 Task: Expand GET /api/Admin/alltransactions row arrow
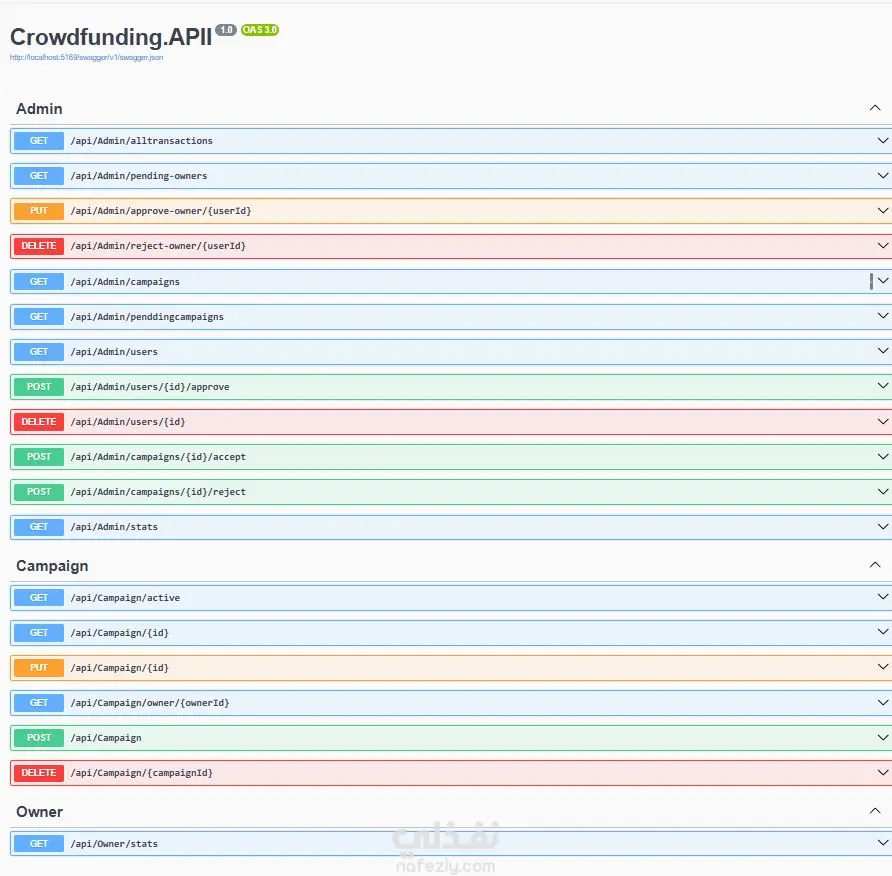[882, 141]
